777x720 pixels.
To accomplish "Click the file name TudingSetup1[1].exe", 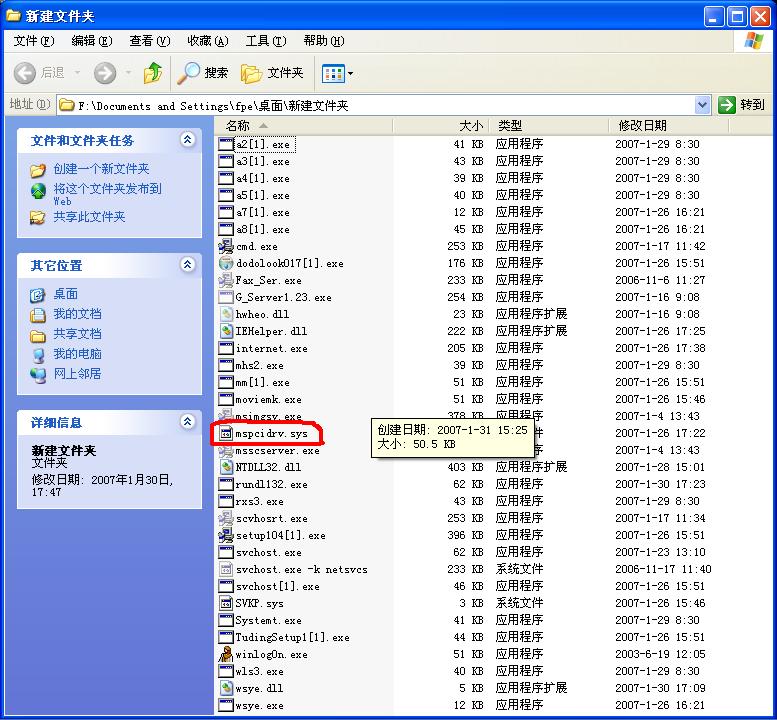I will point(292,637).
